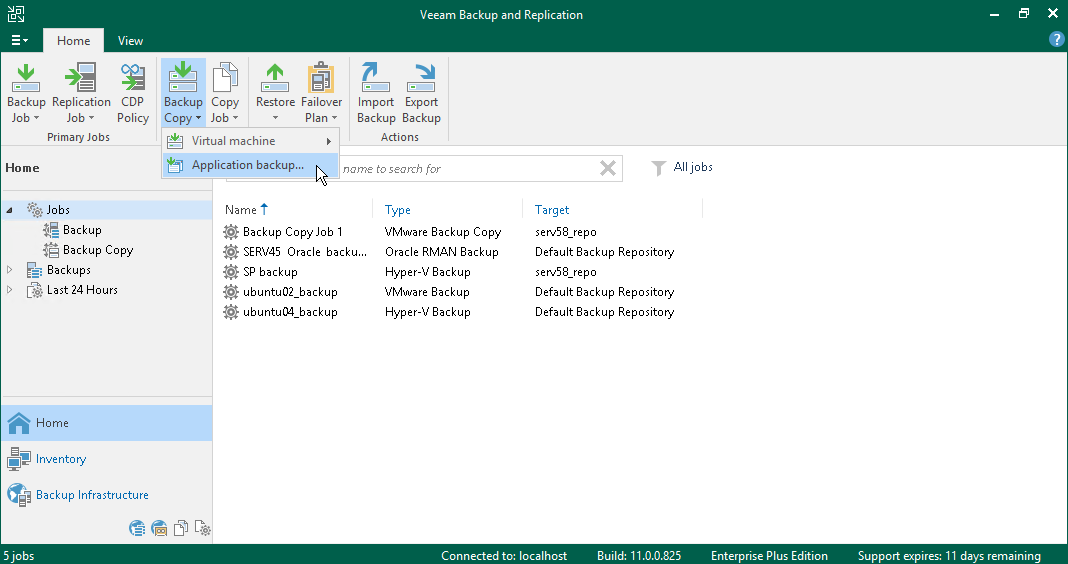Click VMware Backup Copy type cell
This screenshot has height=564, width=1068.
pyautogui.click(x=443, y=232)
